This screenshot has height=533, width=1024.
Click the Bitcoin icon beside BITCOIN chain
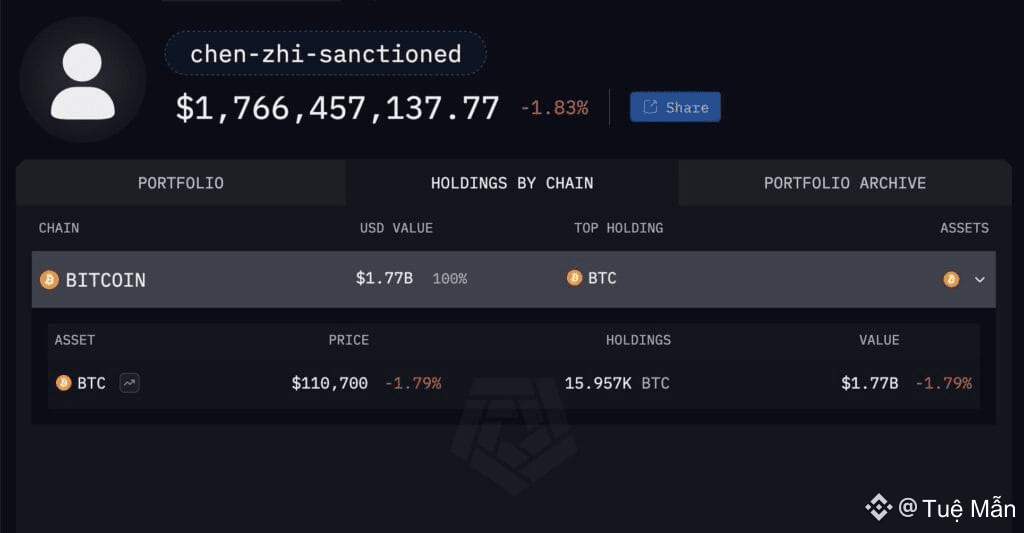[x=49, y=280]
